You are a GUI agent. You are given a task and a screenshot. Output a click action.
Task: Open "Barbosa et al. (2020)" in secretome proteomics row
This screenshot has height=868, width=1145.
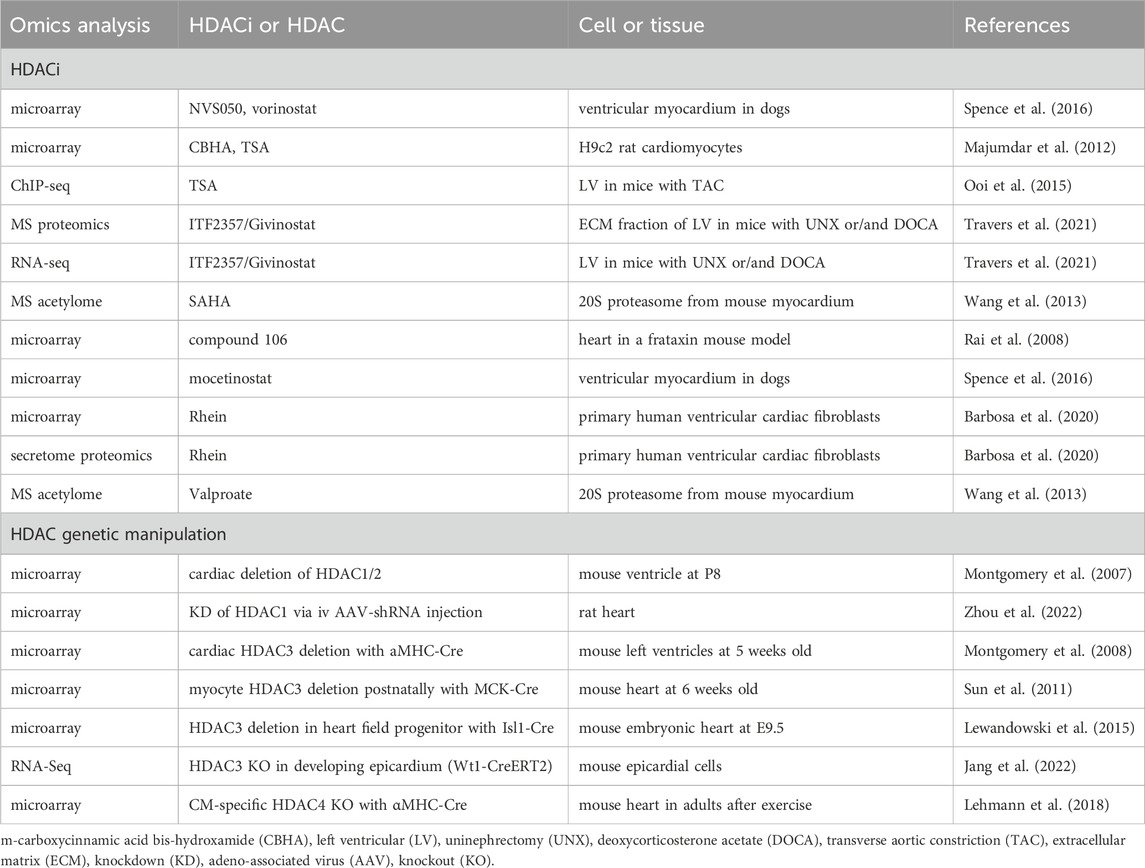tap(1031, 456)
